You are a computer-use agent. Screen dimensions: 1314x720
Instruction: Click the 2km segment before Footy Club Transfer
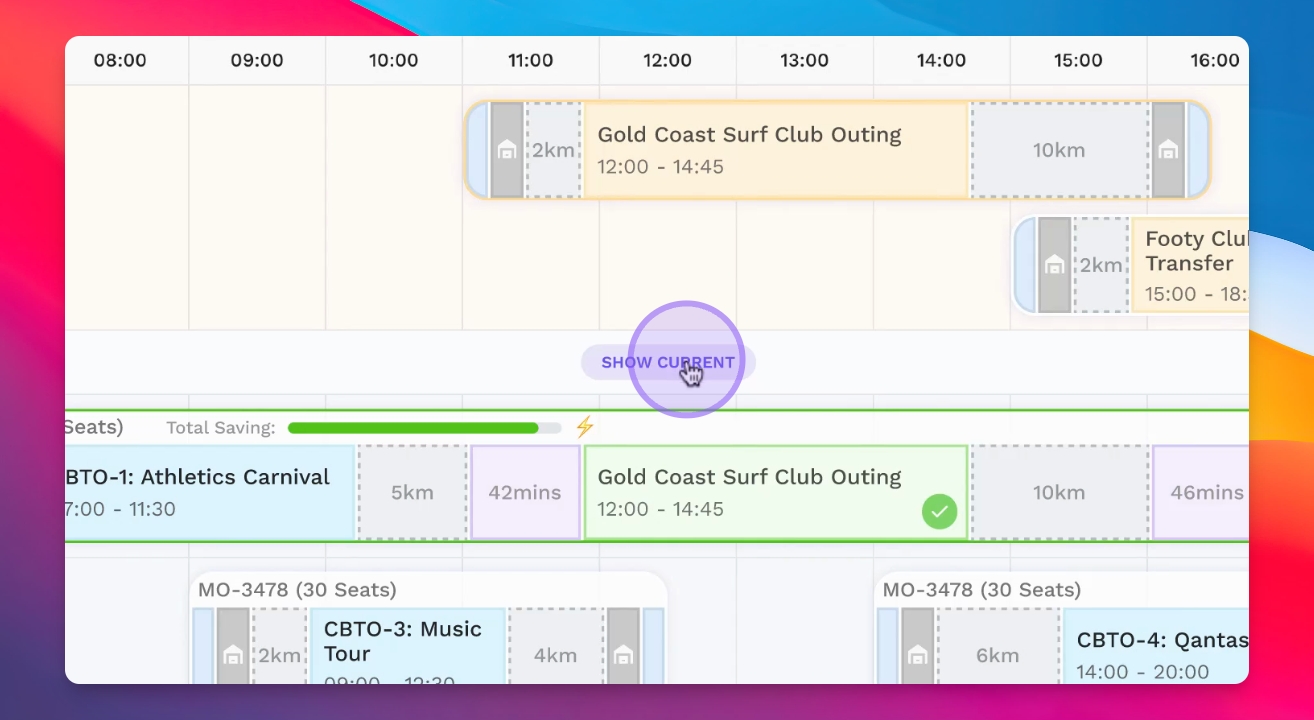(x=1100, y=265)
